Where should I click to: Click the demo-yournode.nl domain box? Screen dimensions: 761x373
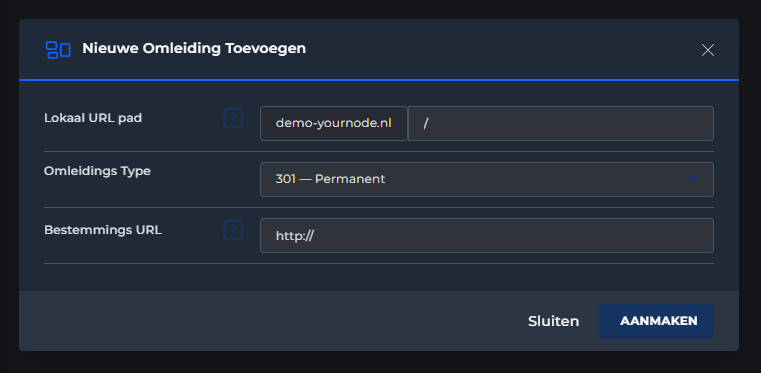coord(334,124)
